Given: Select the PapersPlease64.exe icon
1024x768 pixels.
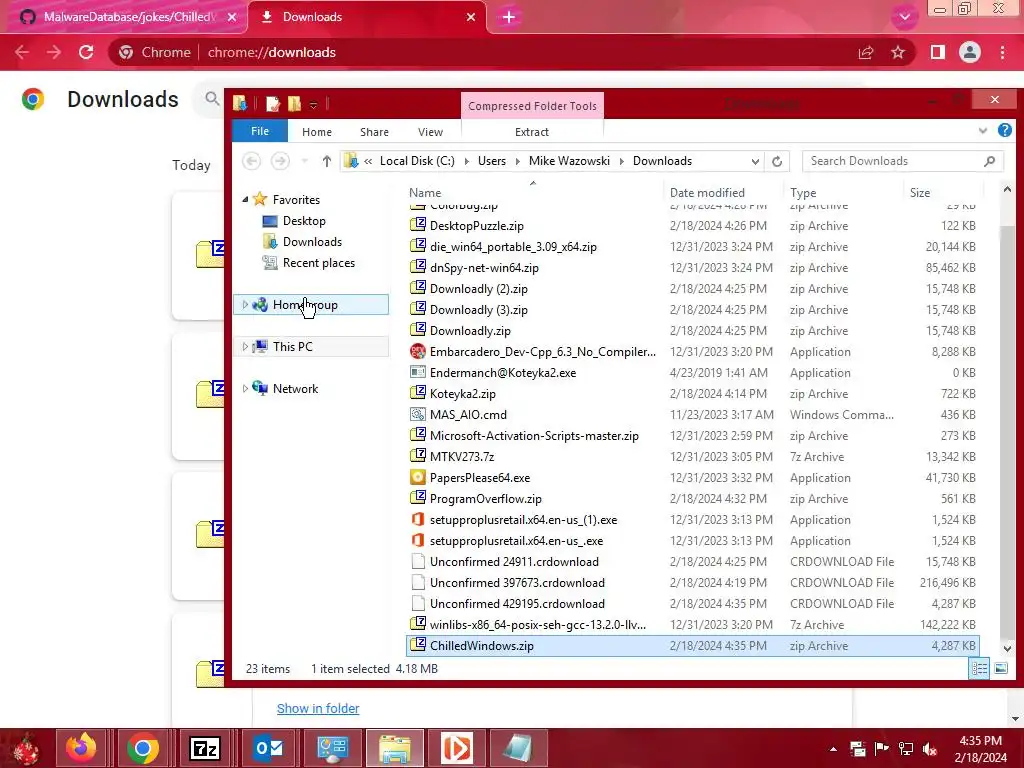Looking at the screenshot, I should click(x=418, y=477).
